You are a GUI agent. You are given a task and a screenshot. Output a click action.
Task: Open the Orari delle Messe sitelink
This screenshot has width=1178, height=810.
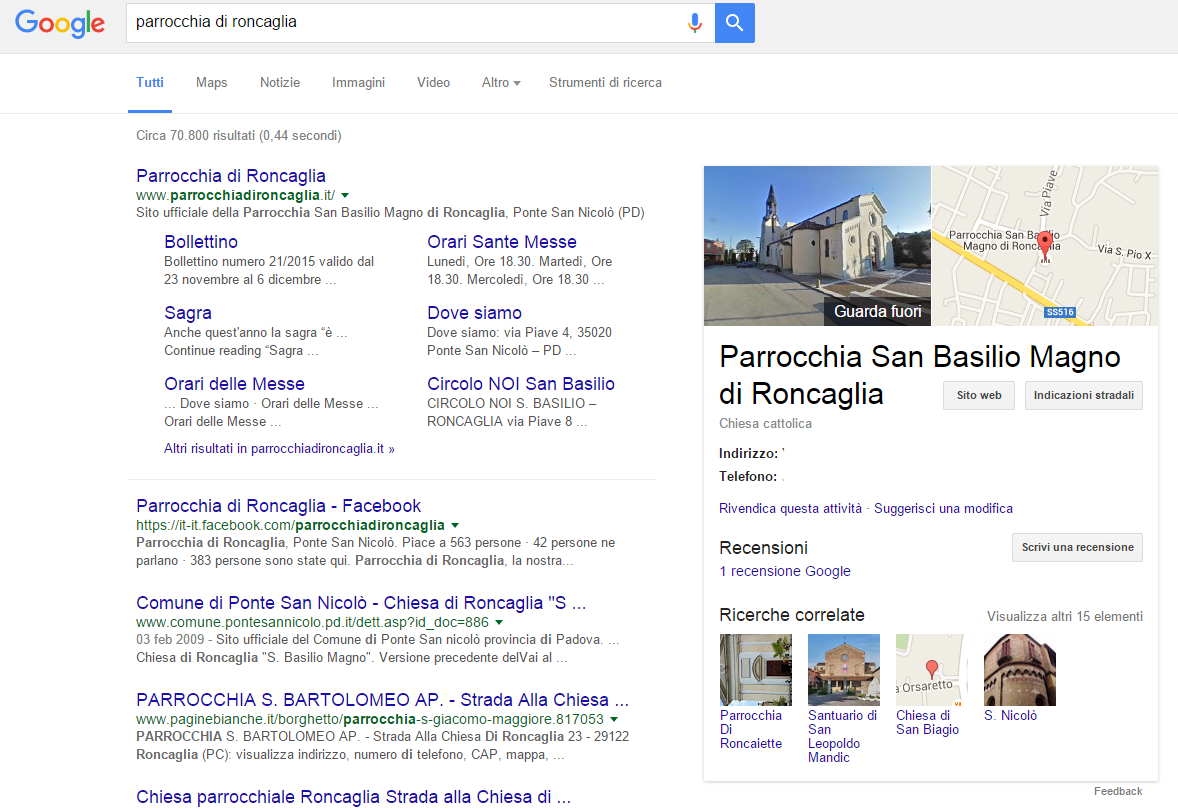coord(234,384)
